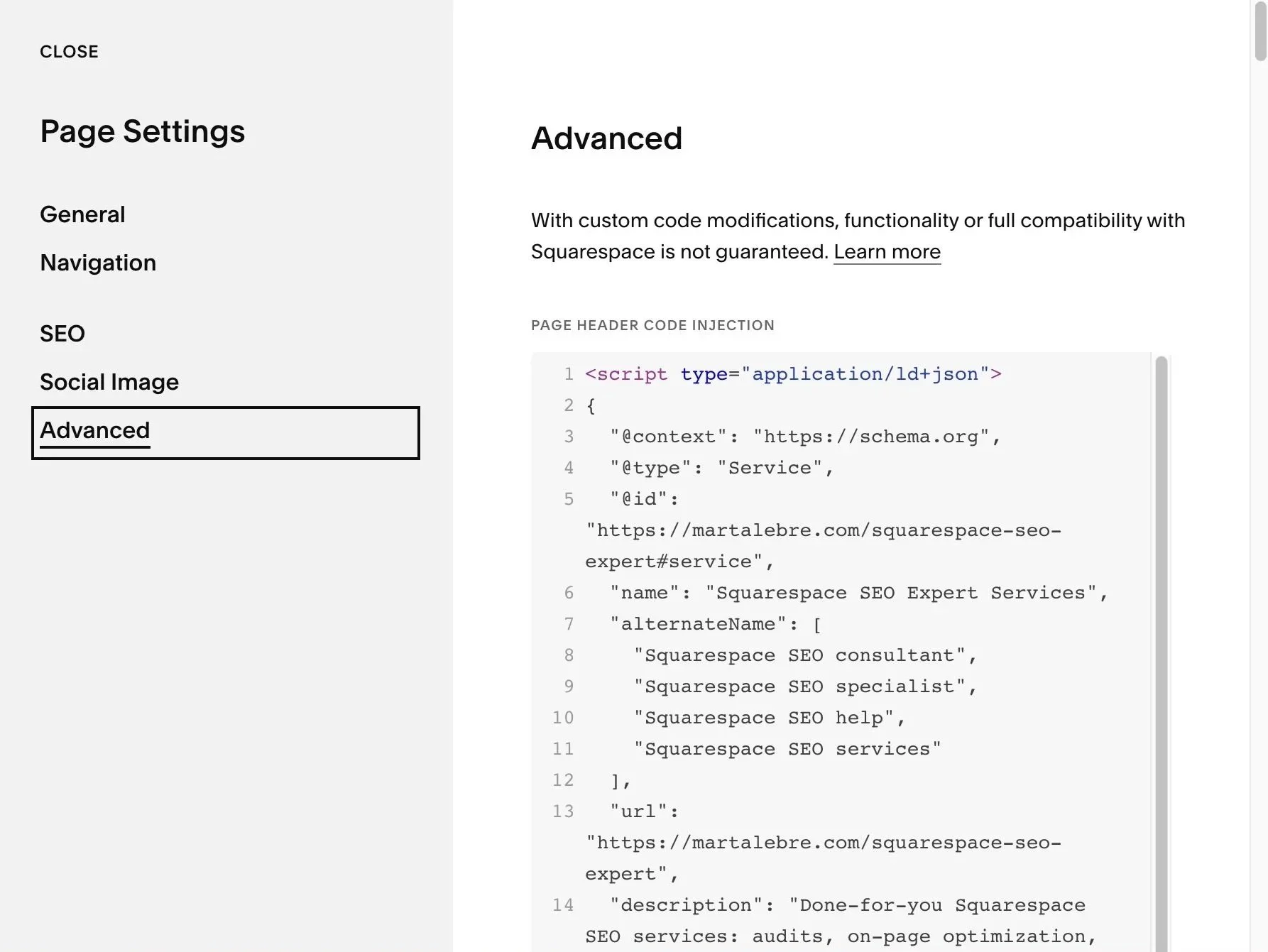Select the Advanced tab
The image size is (1268, 952).
pos(95,431)
